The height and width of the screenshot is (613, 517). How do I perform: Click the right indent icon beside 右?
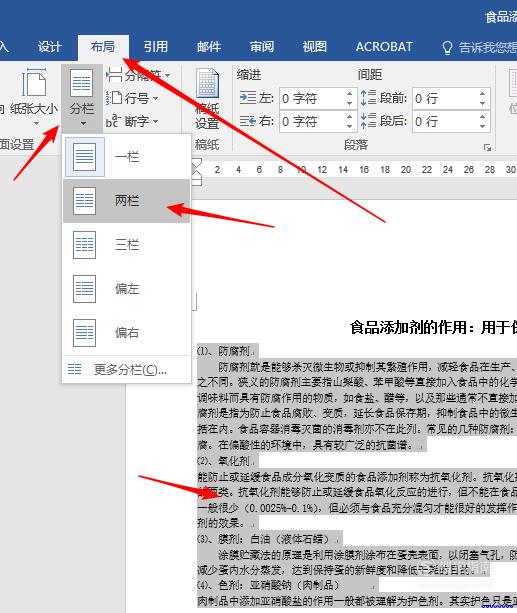pos(248,121)
